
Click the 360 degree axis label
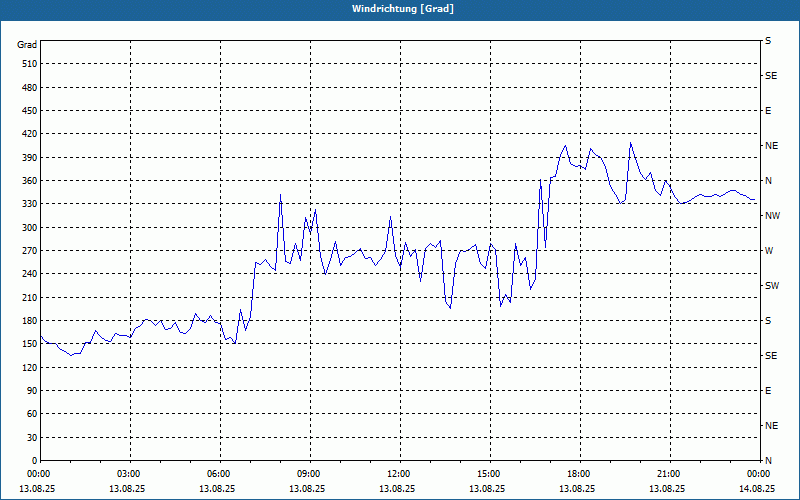[30, 181]
